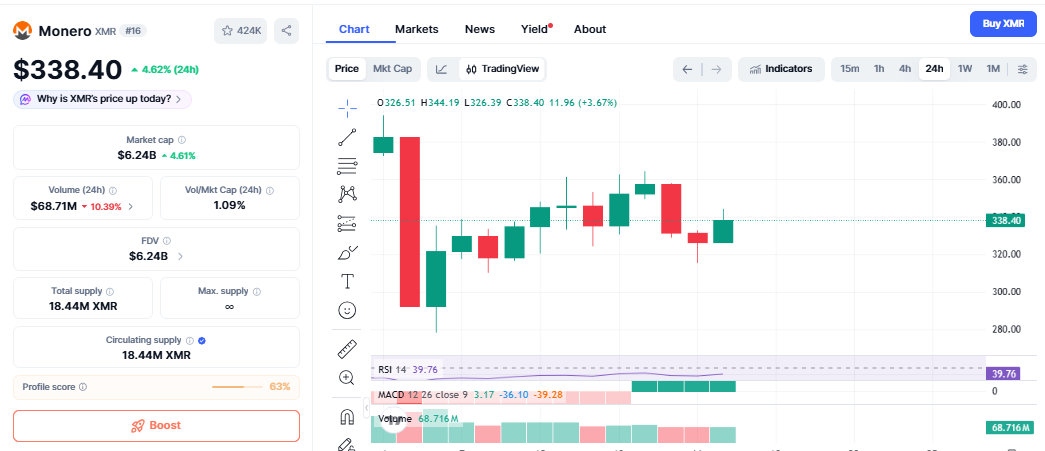Go back with the left arrow
Screen dimensions: 1045x451
click(688, 69)
